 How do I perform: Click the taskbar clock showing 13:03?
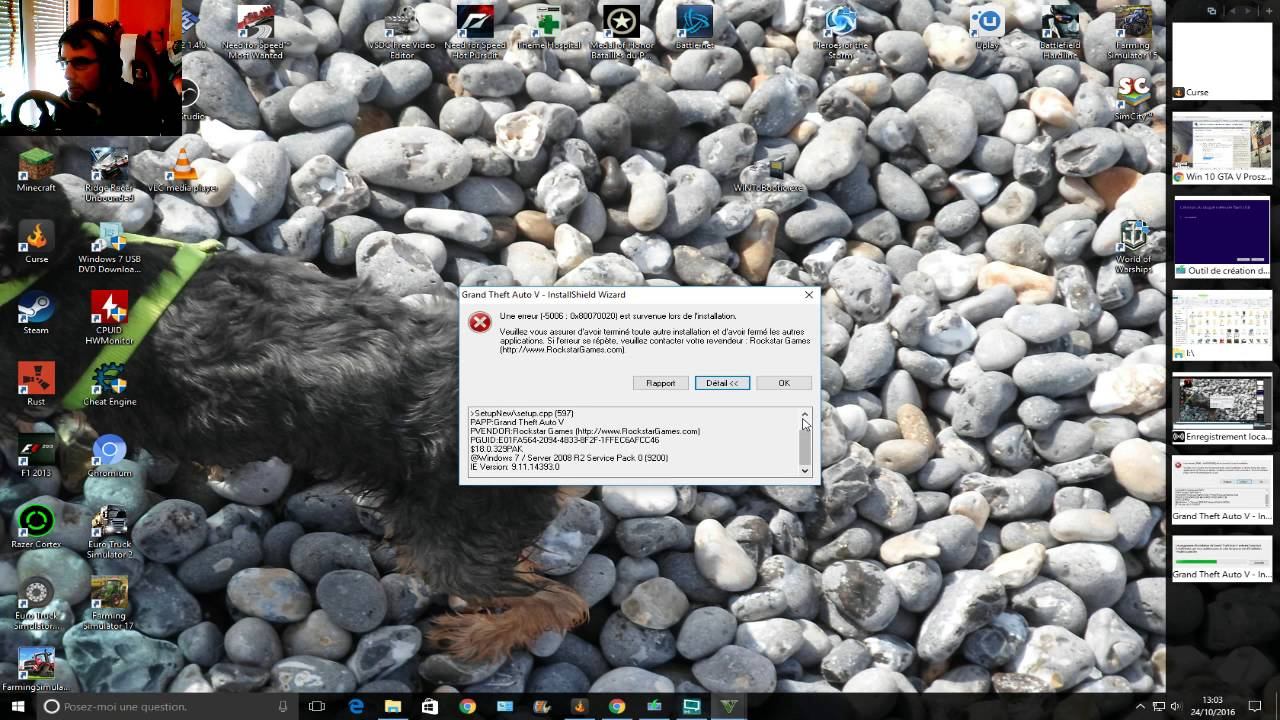1212,706
